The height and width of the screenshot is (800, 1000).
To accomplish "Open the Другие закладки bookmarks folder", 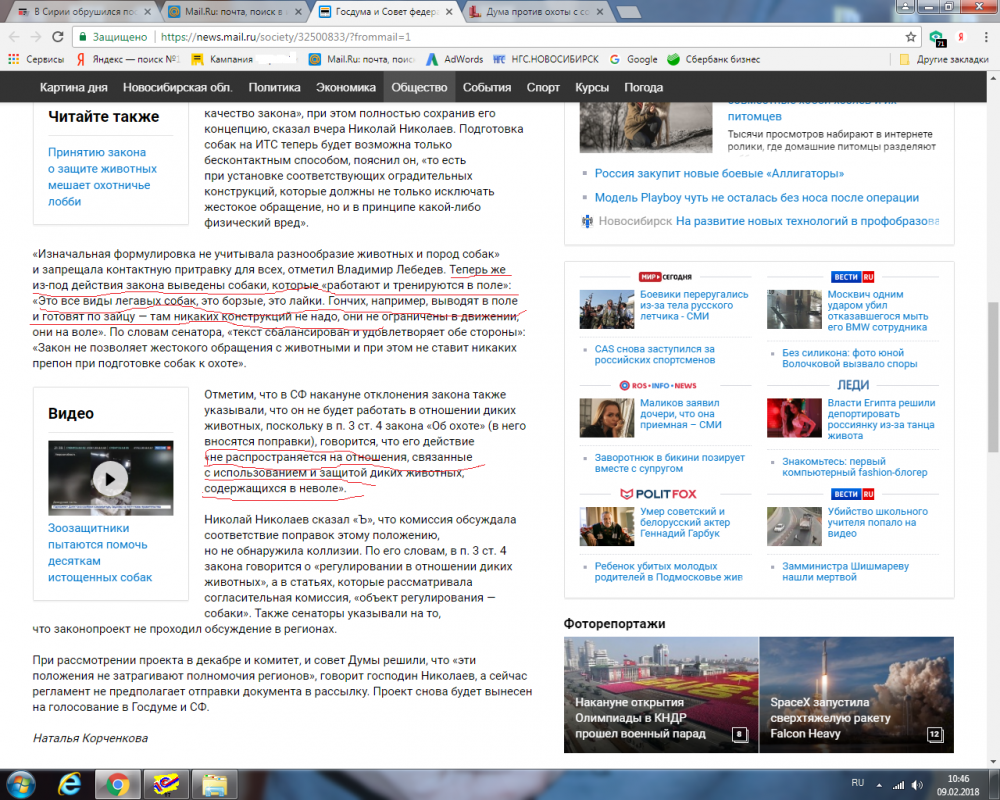I will (943, 60).
